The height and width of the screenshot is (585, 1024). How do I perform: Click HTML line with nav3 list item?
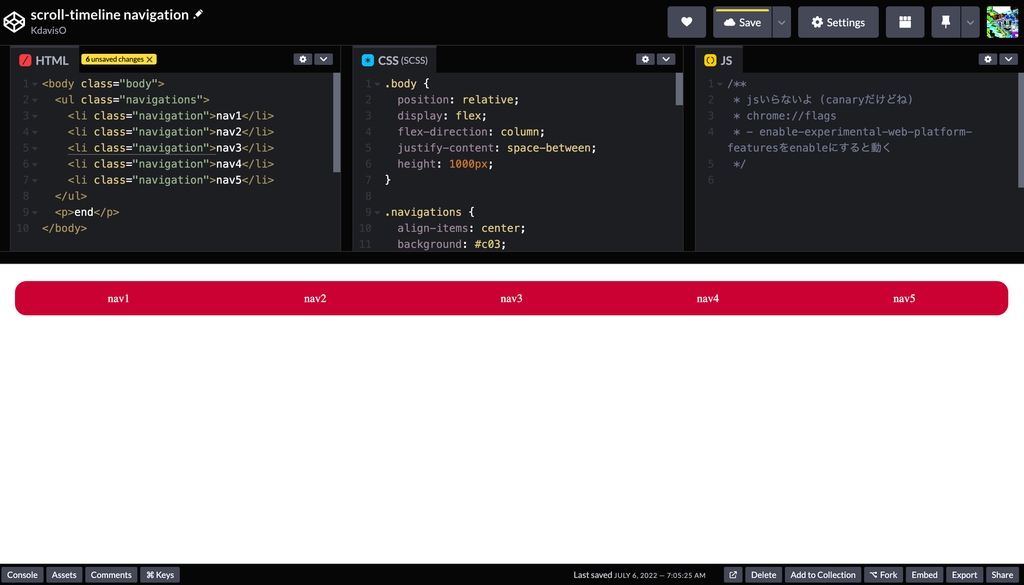[170, 148]
